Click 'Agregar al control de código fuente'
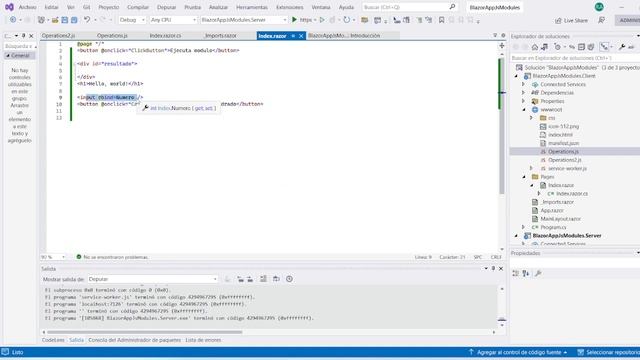The width and height of the screenshot is (640, 360). click(x=519, y=352)
